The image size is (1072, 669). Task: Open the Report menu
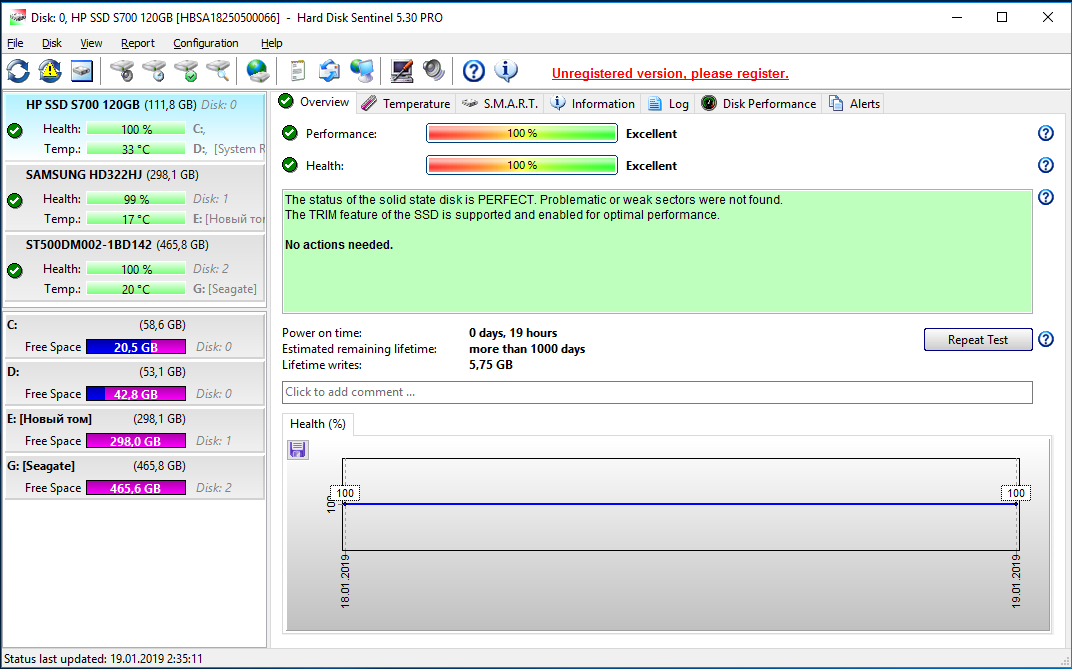(138, 43)
